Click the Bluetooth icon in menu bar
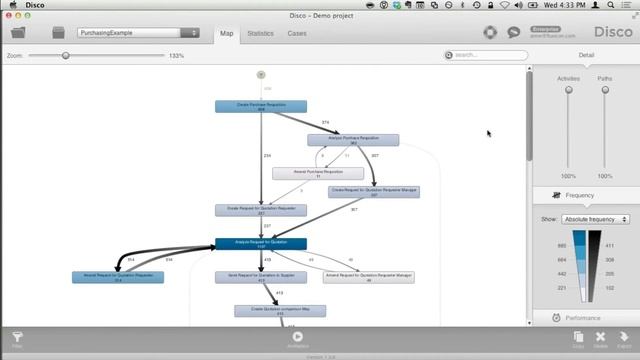Viewport: 640px width, 360px height. pyautogui.click(x=462, y=5)
